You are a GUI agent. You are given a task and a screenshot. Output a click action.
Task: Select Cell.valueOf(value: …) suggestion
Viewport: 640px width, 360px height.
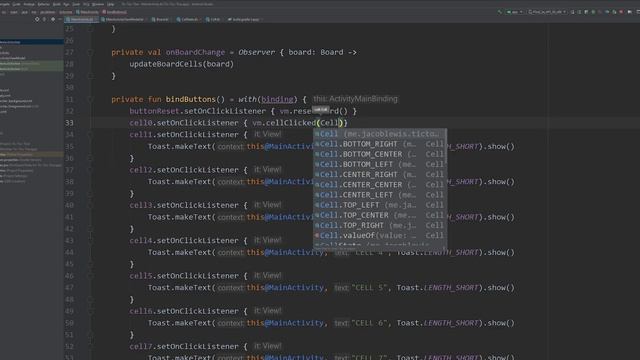pos(380,236)
